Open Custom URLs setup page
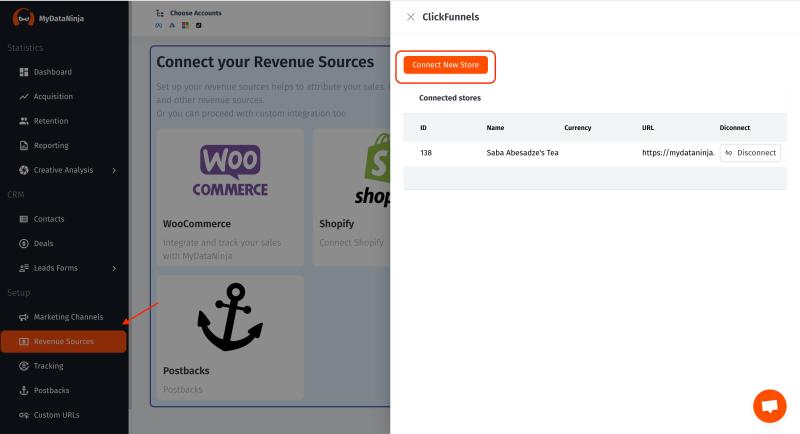 tap(56, 415)
